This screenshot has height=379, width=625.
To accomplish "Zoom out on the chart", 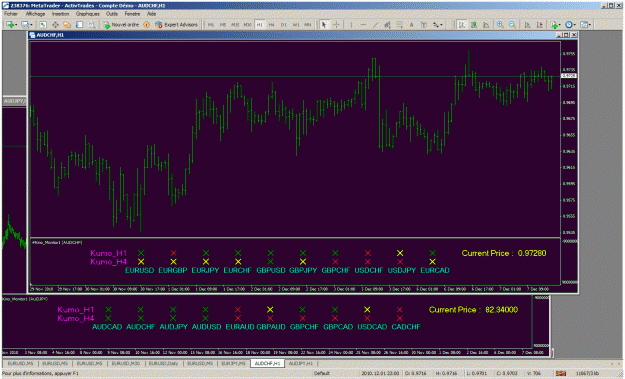I will tap(512, 25).
